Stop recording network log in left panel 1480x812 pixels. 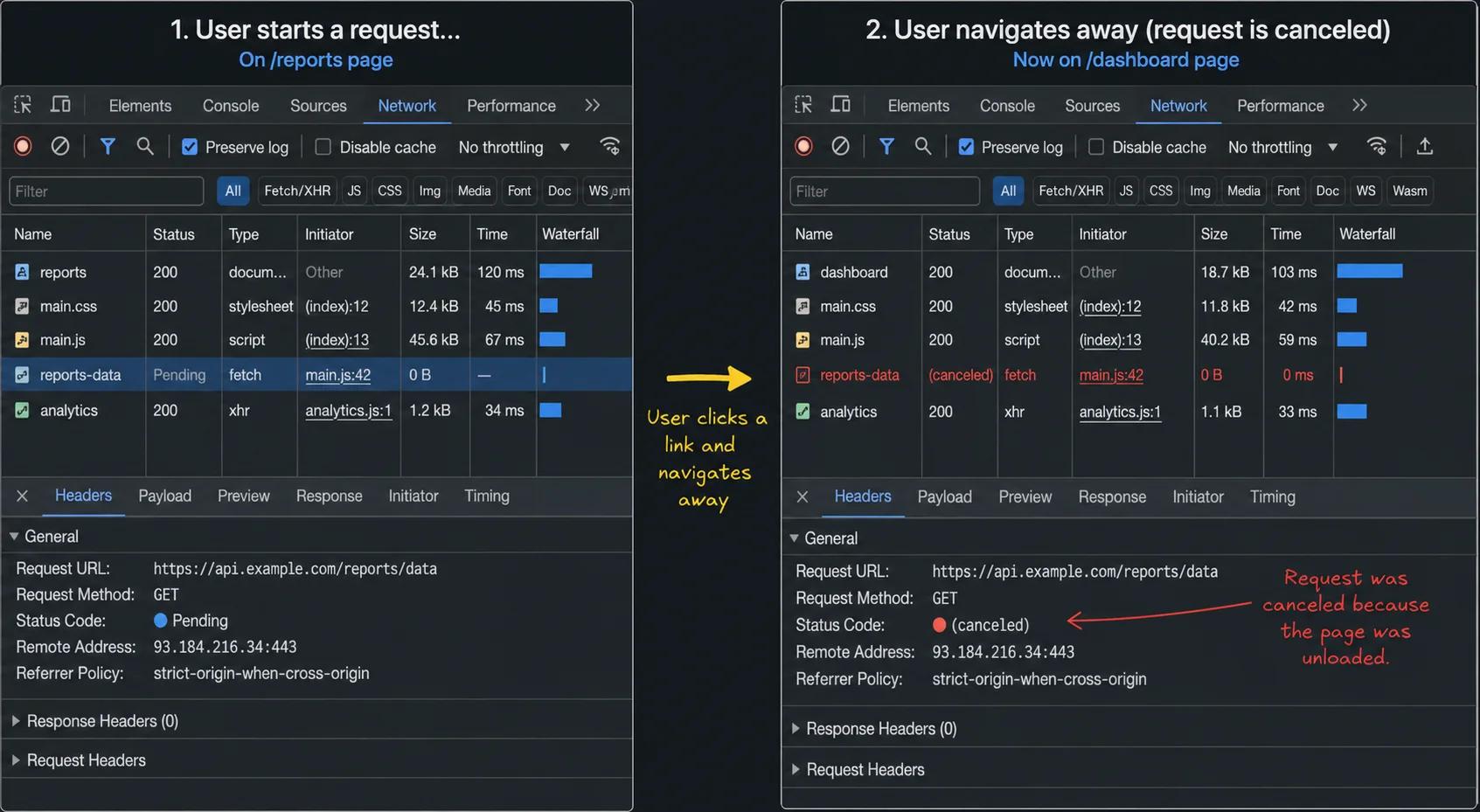24,146
